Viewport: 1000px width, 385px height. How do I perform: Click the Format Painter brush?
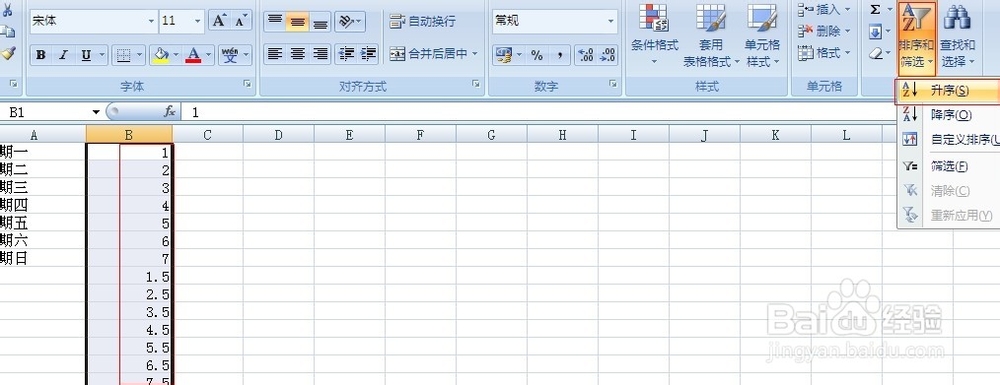click(8, 54)
